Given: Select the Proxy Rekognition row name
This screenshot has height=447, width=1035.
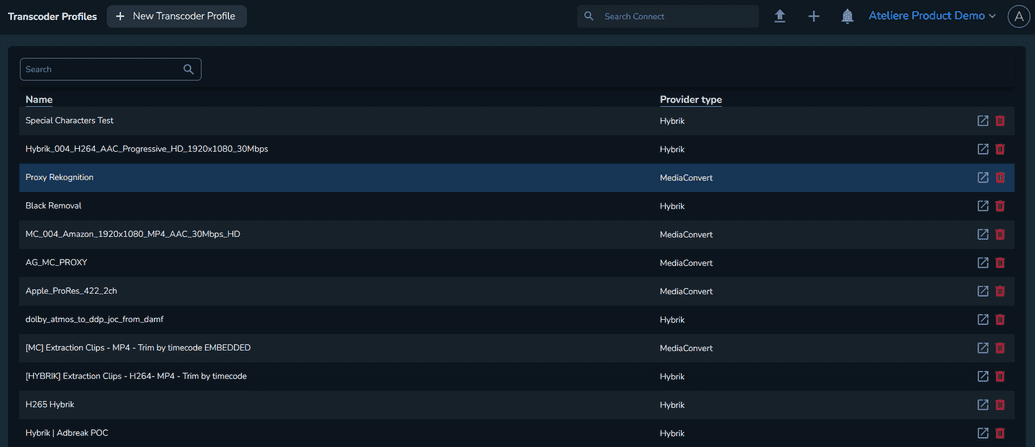Looking at the screenshot, I should [x=59, y=178].
